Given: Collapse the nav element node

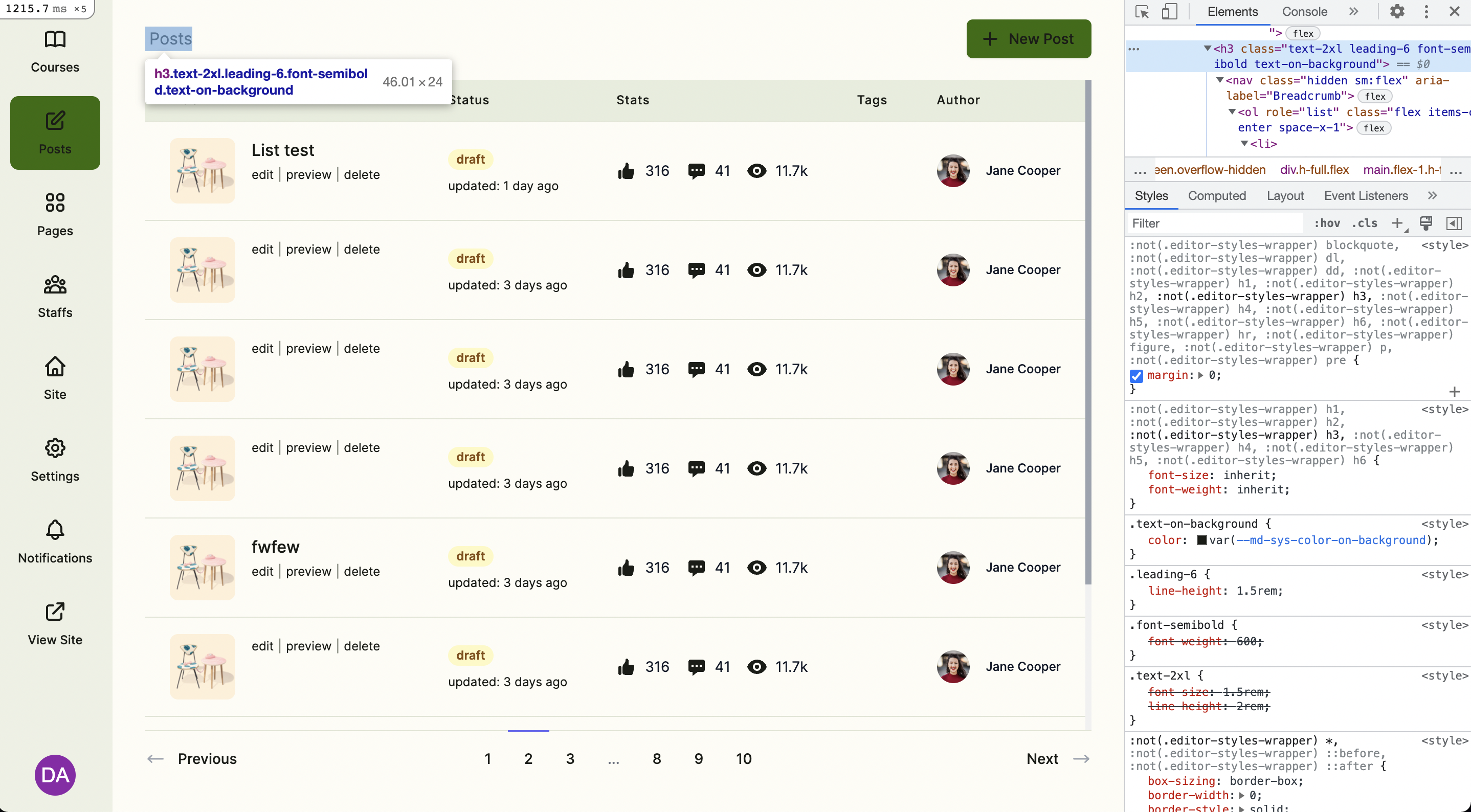Looking at the screenshot, I should 1221,80.
